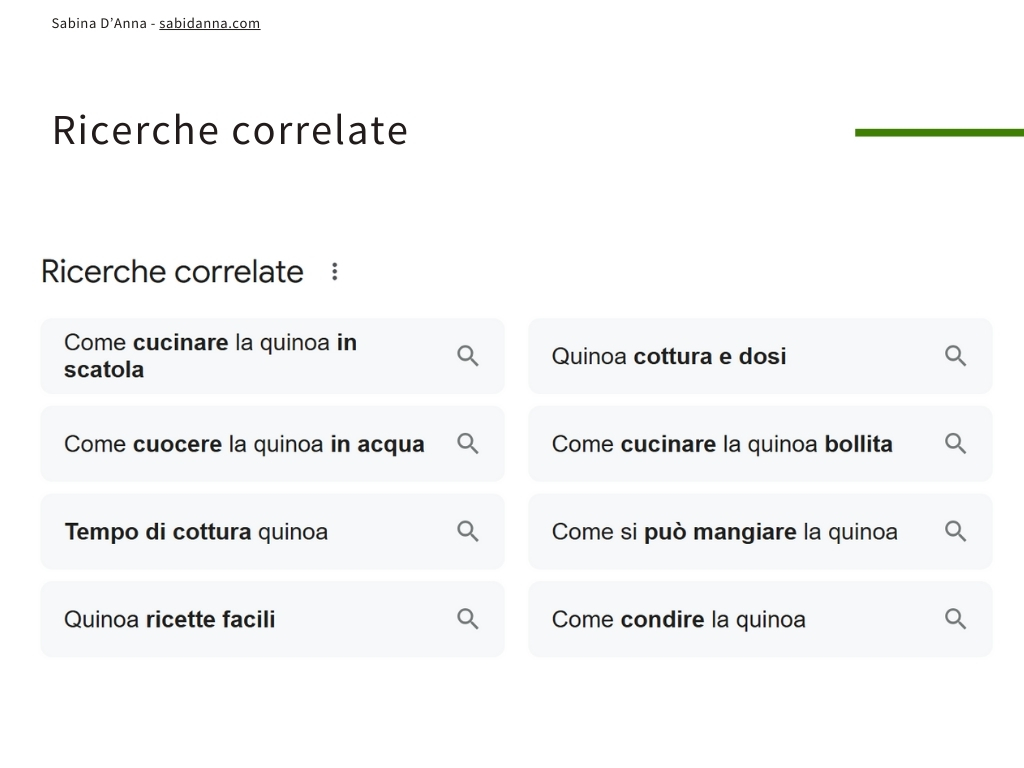Viewport: 1024px width, 768px height.
Task: Click search icon beside Quinoa ricette facili
Action: (x=468, y=618)
